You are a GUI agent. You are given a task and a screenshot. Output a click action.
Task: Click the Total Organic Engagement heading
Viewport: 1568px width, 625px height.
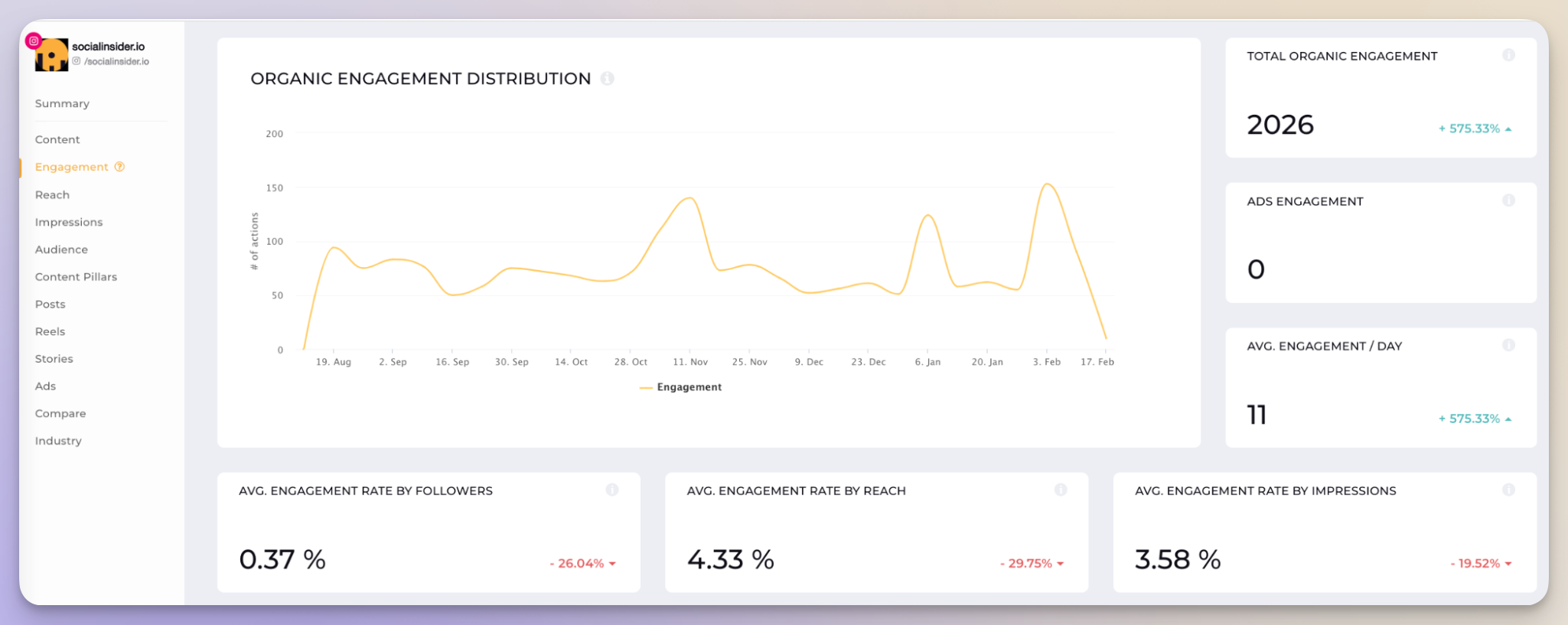[1342, 56]
